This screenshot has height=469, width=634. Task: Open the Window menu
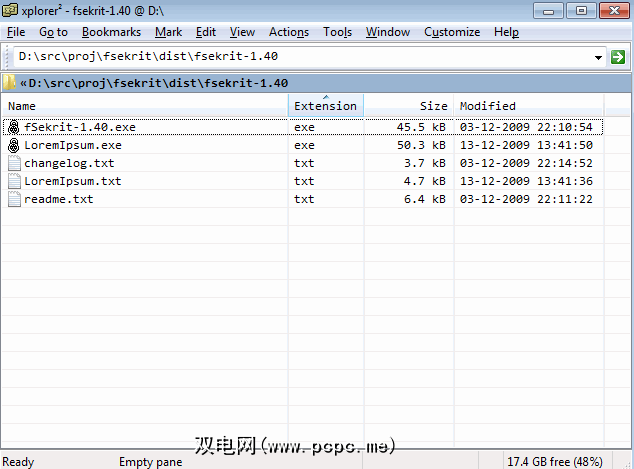coord(388,32)
